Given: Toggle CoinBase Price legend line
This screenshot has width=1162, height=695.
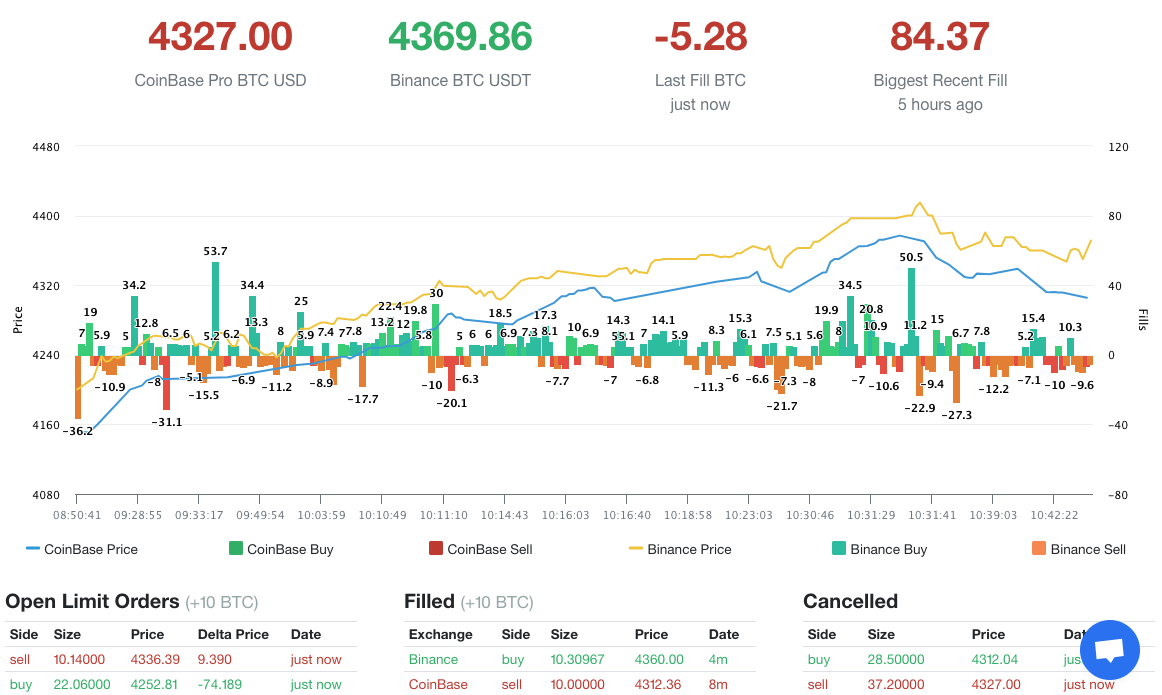Looking at the screenshot, I should (x=82, y=549).
